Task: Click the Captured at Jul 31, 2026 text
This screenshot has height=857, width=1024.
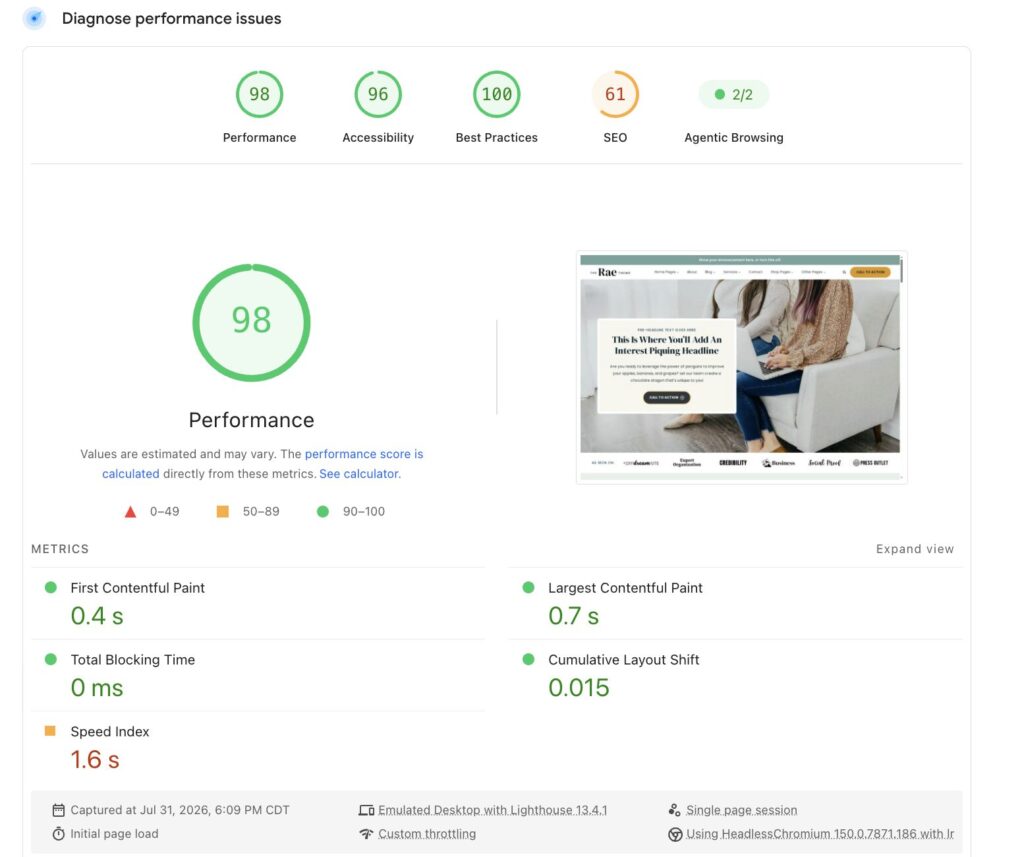Action: [x=180, y=810]
